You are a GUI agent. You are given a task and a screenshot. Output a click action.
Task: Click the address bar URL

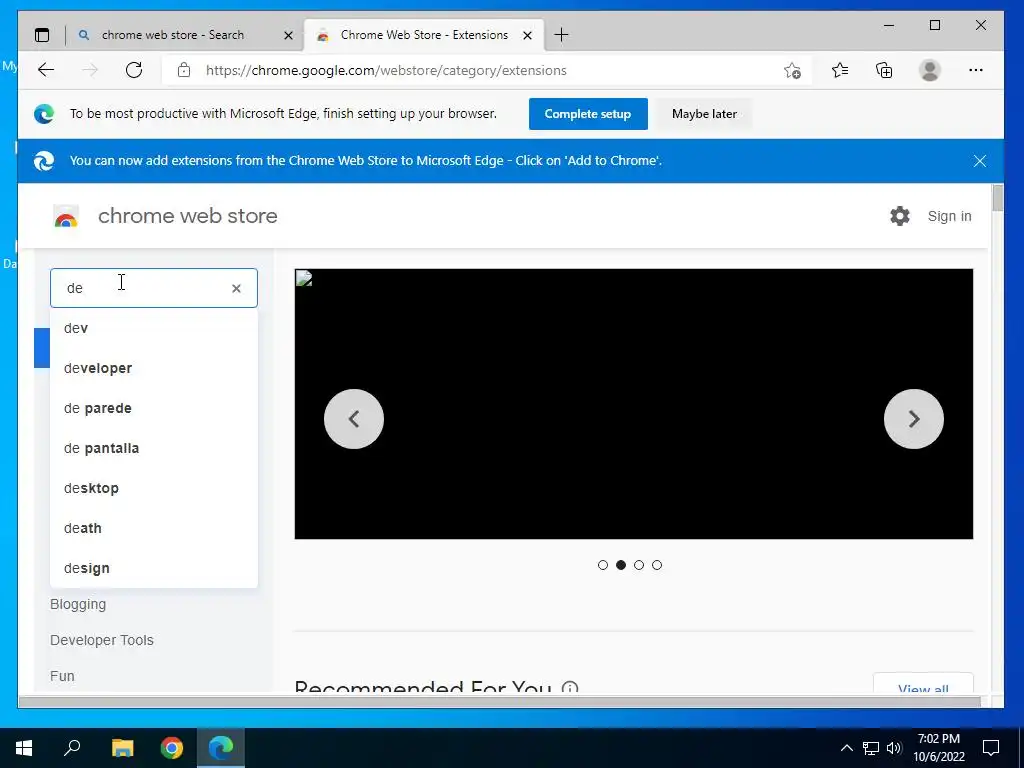386,71
